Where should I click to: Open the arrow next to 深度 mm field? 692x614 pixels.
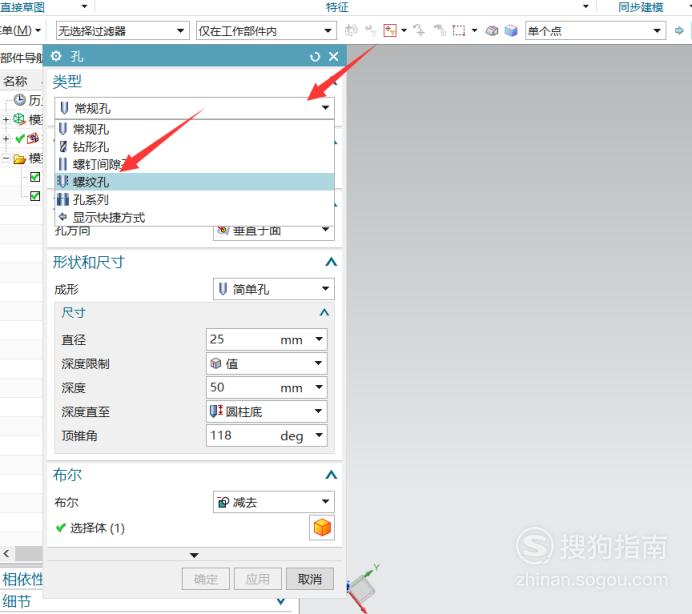pyautogui.click(x=319, y=387)
